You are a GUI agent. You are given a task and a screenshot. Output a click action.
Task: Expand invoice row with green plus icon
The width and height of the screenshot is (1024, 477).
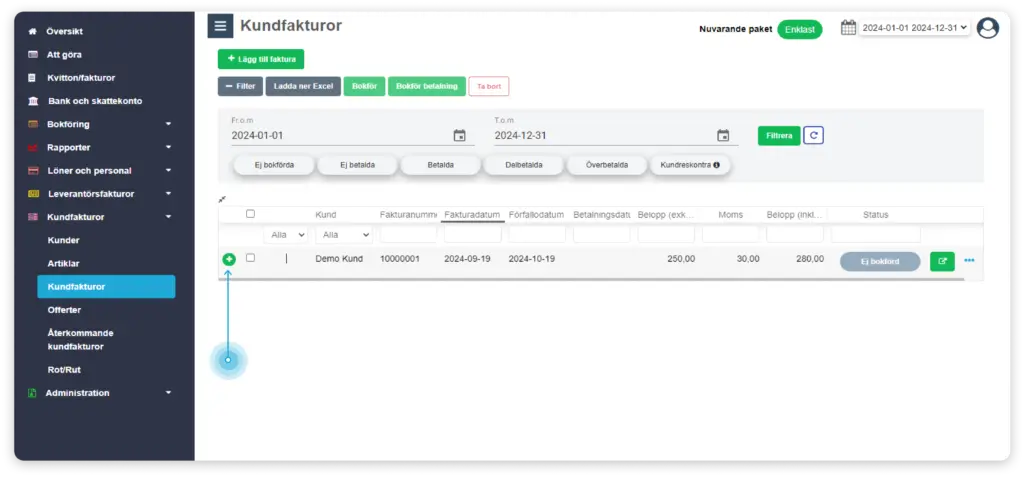tap(229, 259)
